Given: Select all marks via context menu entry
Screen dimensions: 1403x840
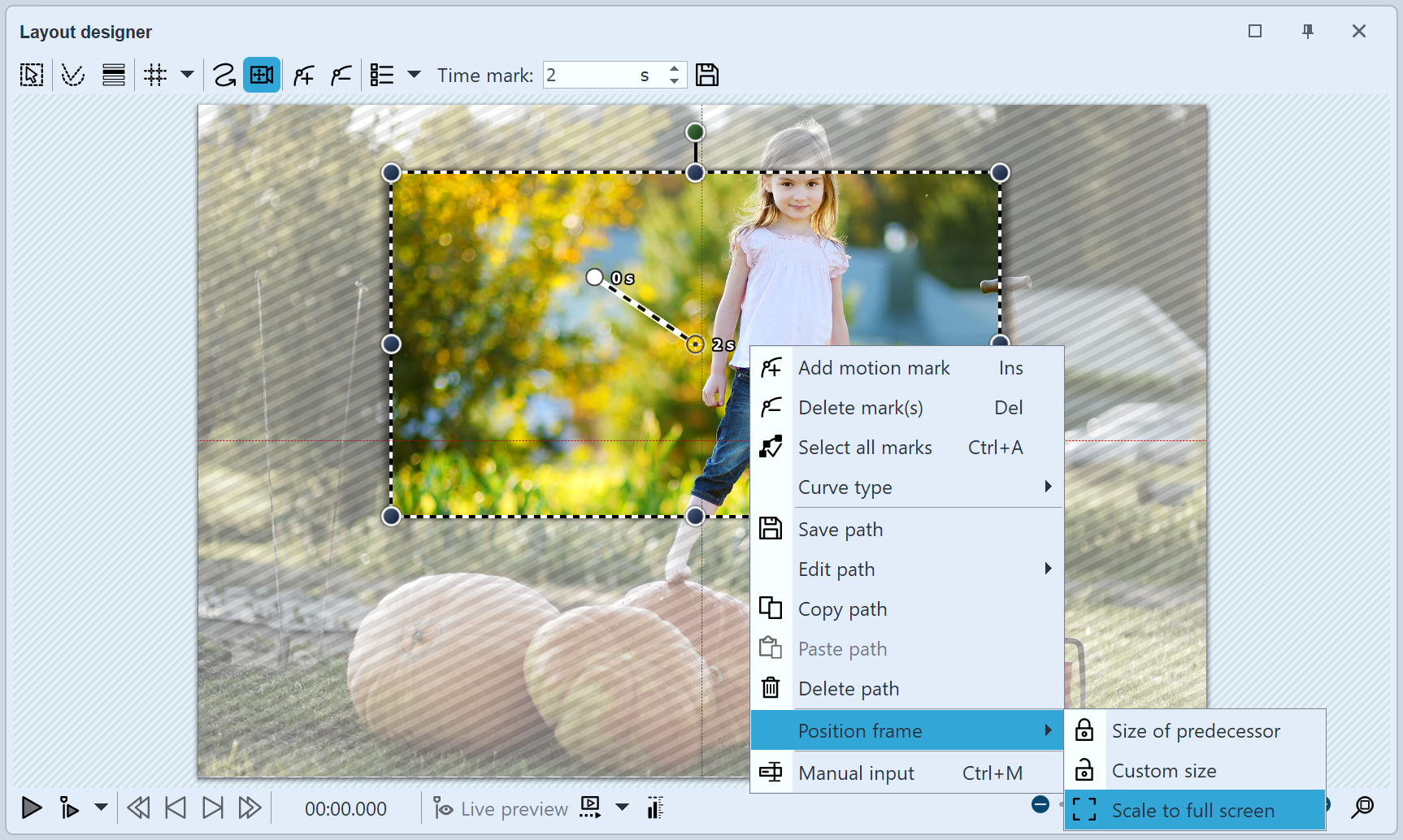Looking at the screenshot, I should (x=865, y=447).
